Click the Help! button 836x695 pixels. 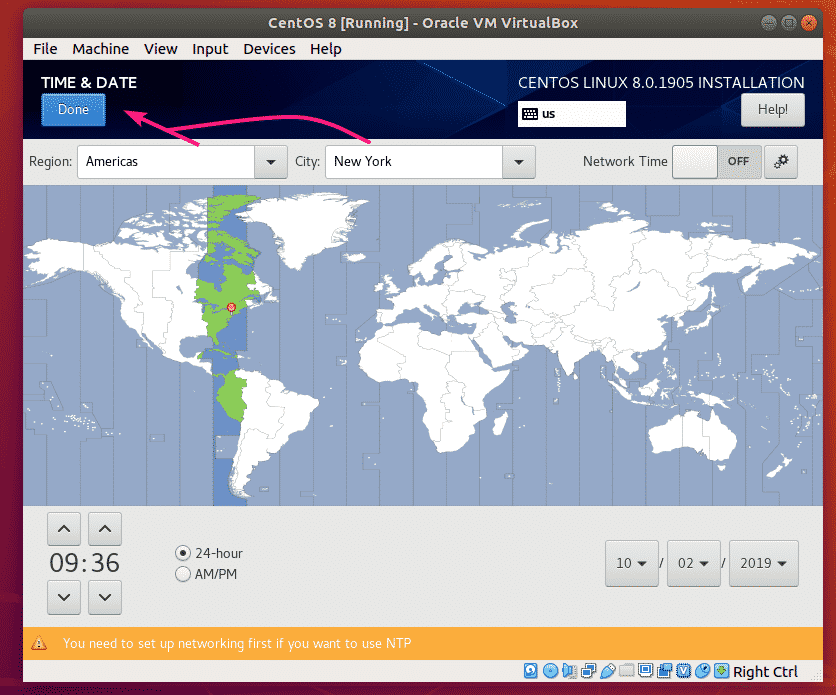(x=773, y=110)
